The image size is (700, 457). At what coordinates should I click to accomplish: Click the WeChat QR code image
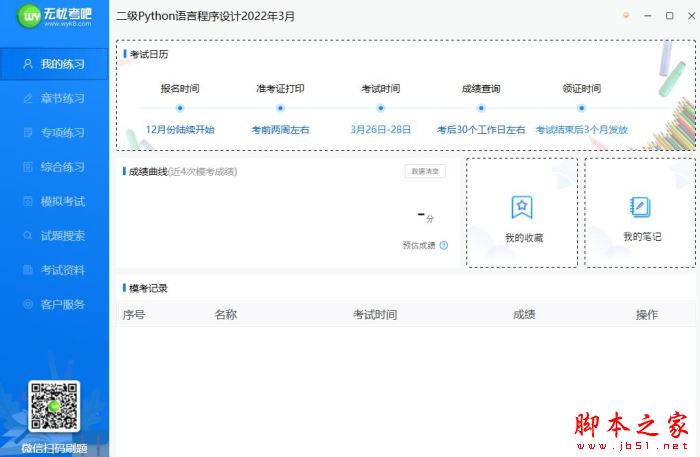(x=54, y=406)
